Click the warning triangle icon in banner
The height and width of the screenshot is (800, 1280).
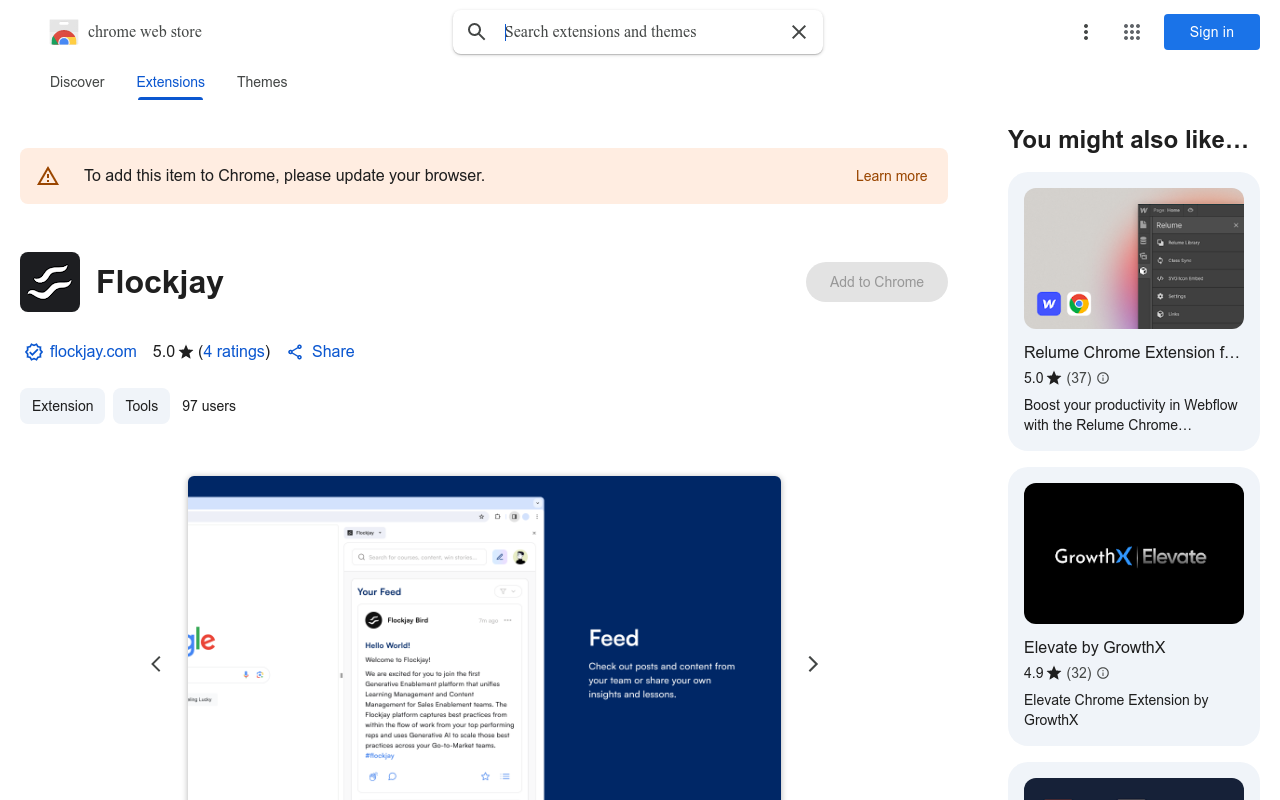coord(48,176)
